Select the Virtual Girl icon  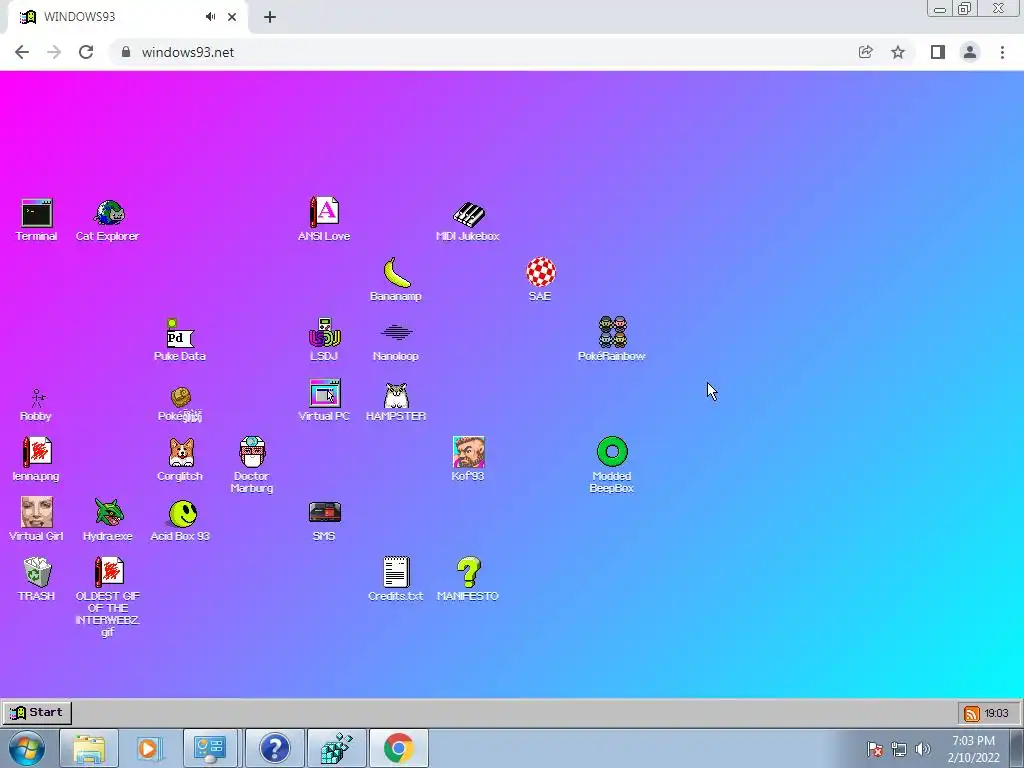point(37,519)
